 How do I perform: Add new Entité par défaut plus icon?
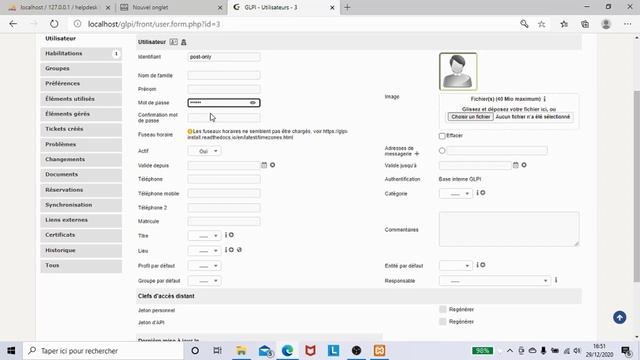click(483, 265)
